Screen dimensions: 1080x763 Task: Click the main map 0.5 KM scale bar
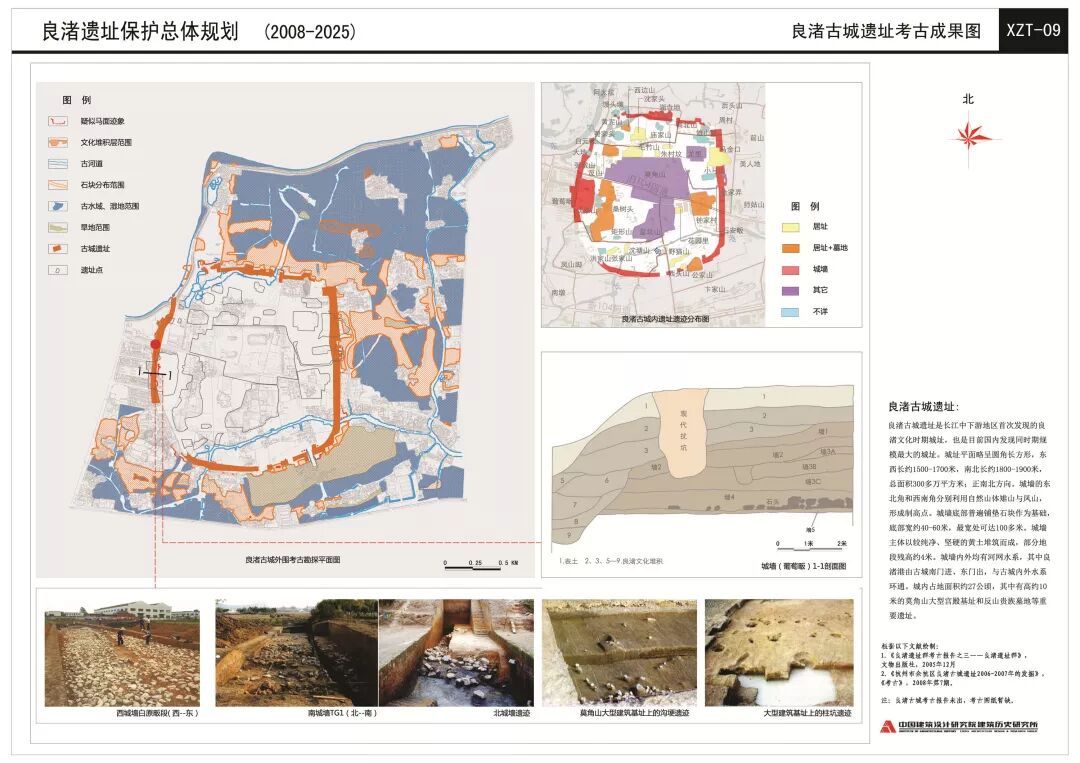[x=481, y=565]
